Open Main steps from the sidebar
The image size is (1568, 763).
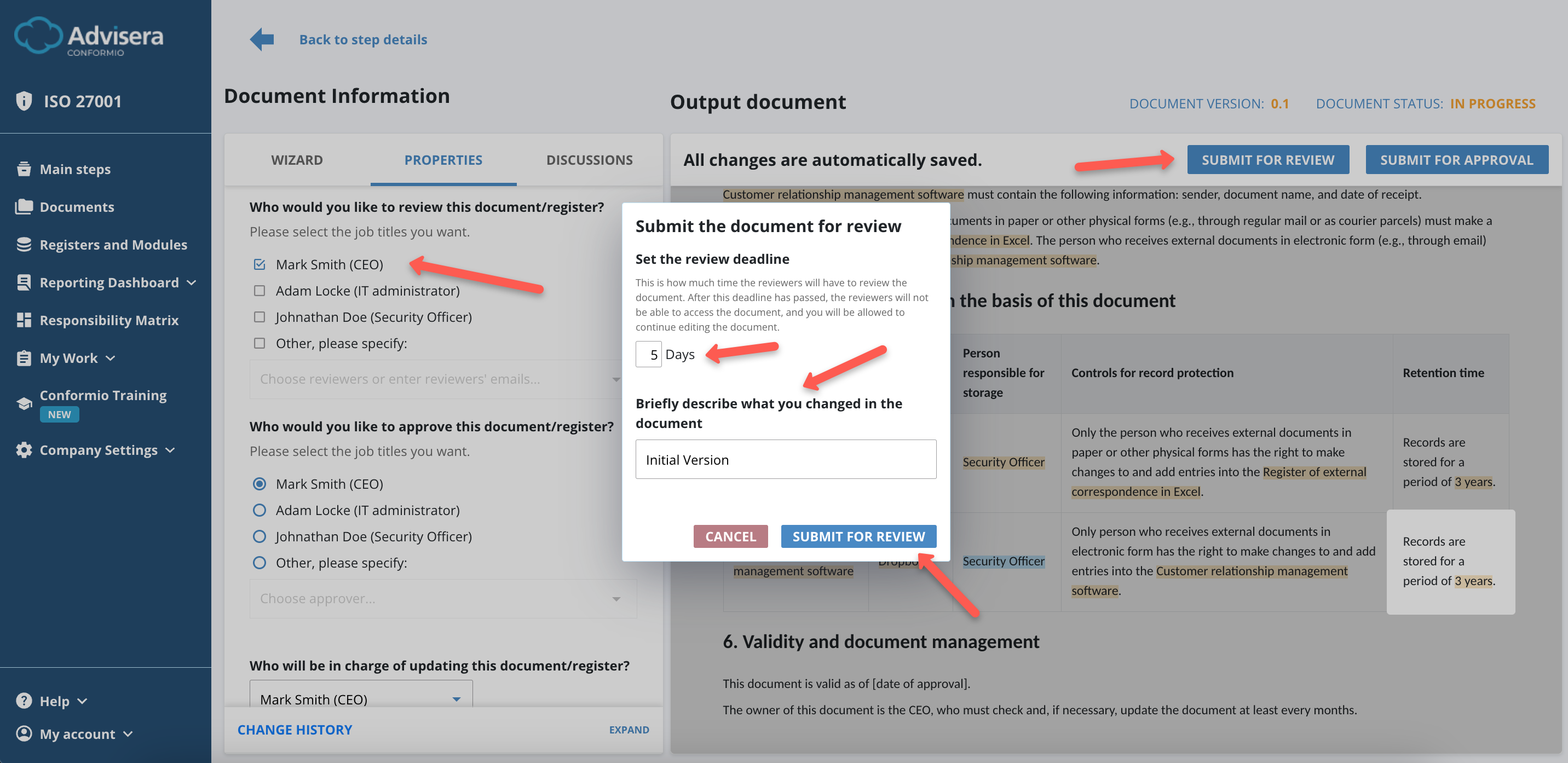(x=74, y=169)
